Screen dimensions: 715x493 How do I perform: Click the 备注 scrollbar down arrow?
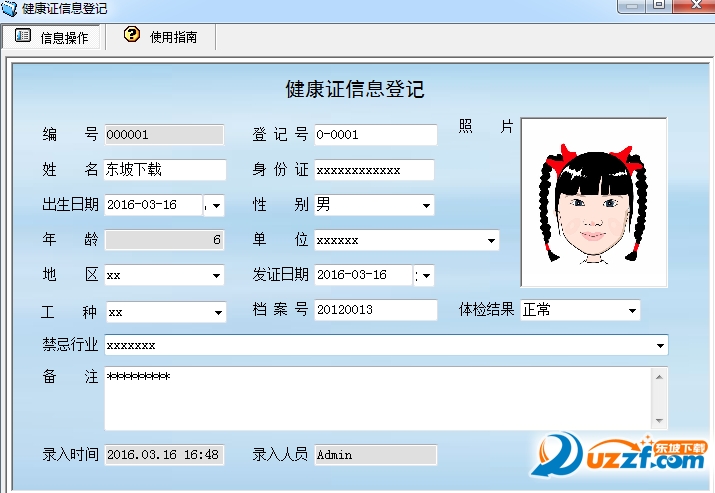pos(659,420)
